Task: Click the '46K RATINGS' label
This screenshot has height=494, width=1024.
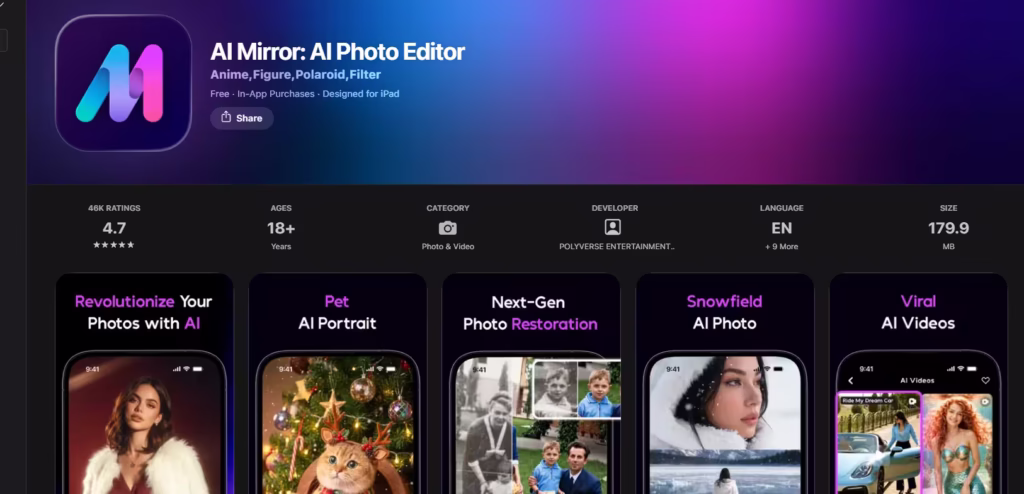Action: pyautogui.click(x=114, y=208)
